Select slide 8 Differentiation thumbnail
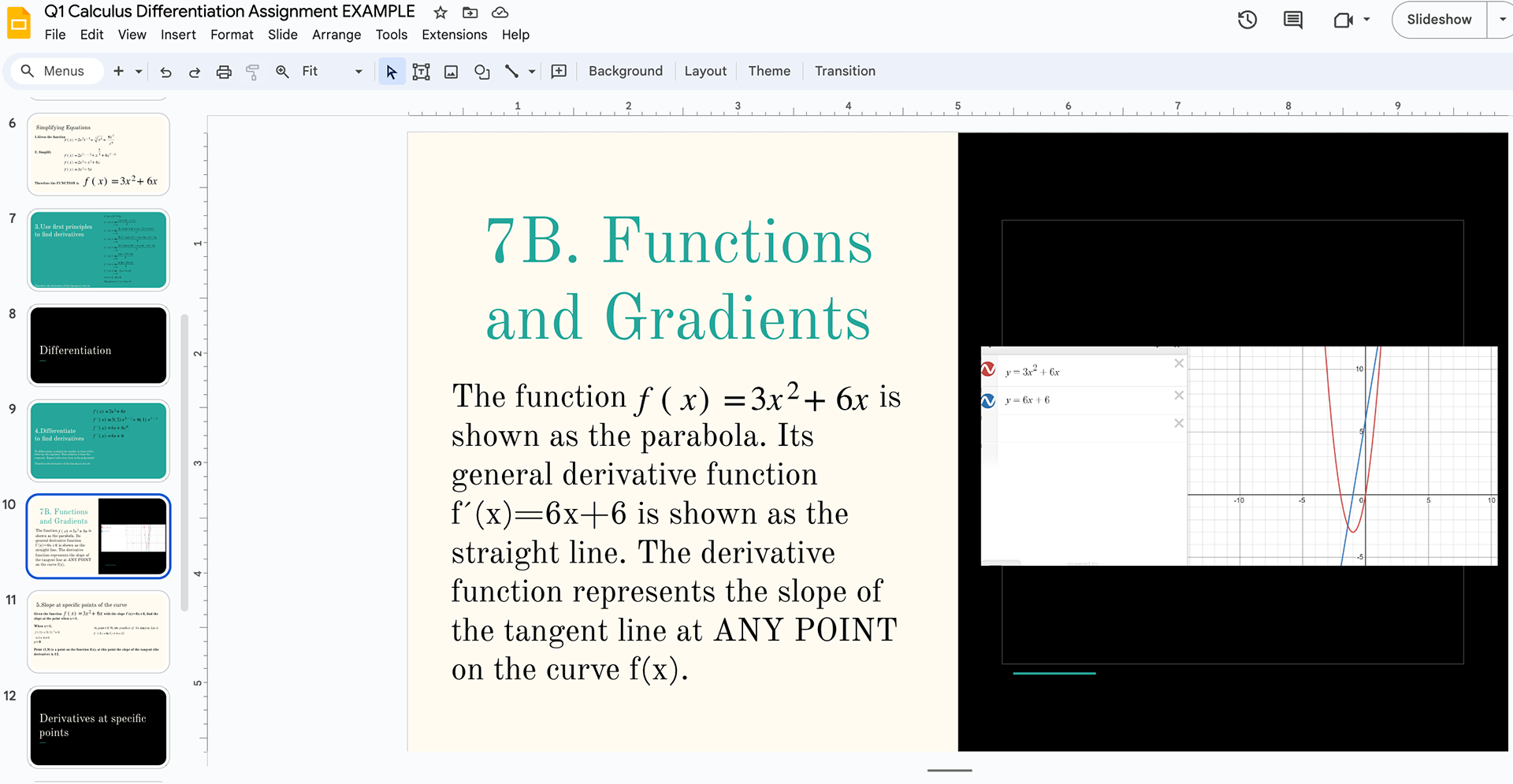The image size is (1513, 784). [x=99, y=345]
